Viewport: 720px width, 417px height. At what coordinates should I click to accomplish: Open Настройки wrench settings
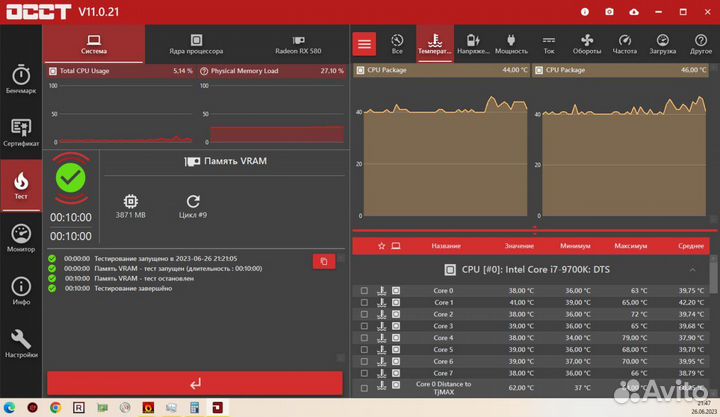coord(21,344)
